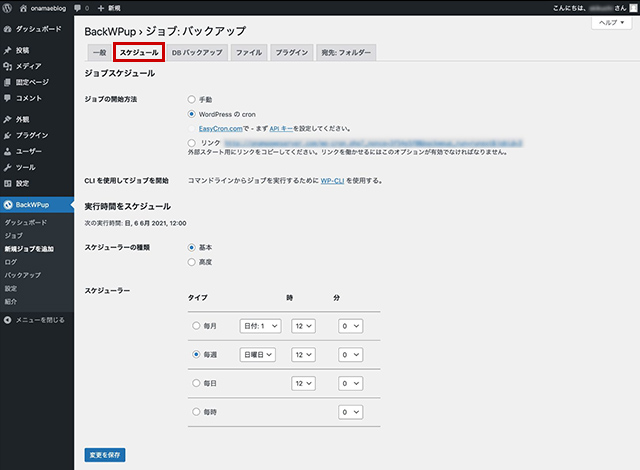Viewport: 640px width, 470px height.
Task: Click the ツール wrench icon in sidebar
Action: pos(7,168)
